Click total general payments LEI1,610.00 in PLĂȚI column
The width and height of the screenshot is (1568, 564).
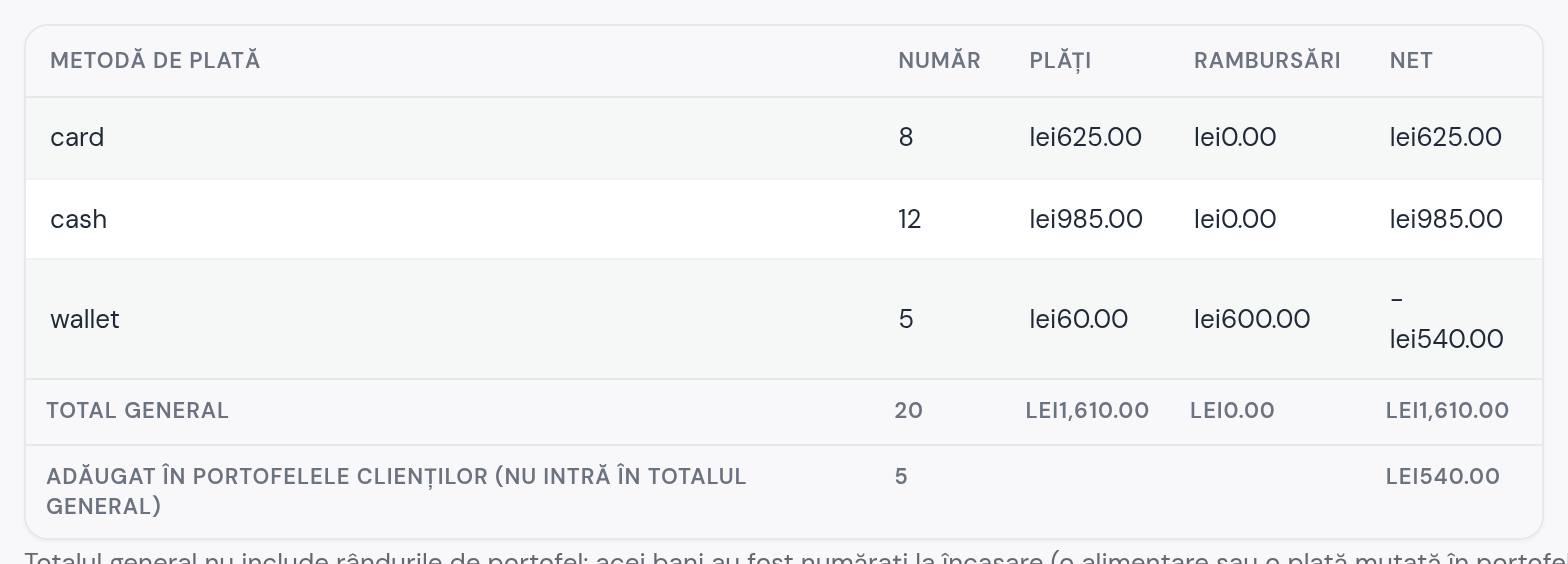tap(1087, 411)
